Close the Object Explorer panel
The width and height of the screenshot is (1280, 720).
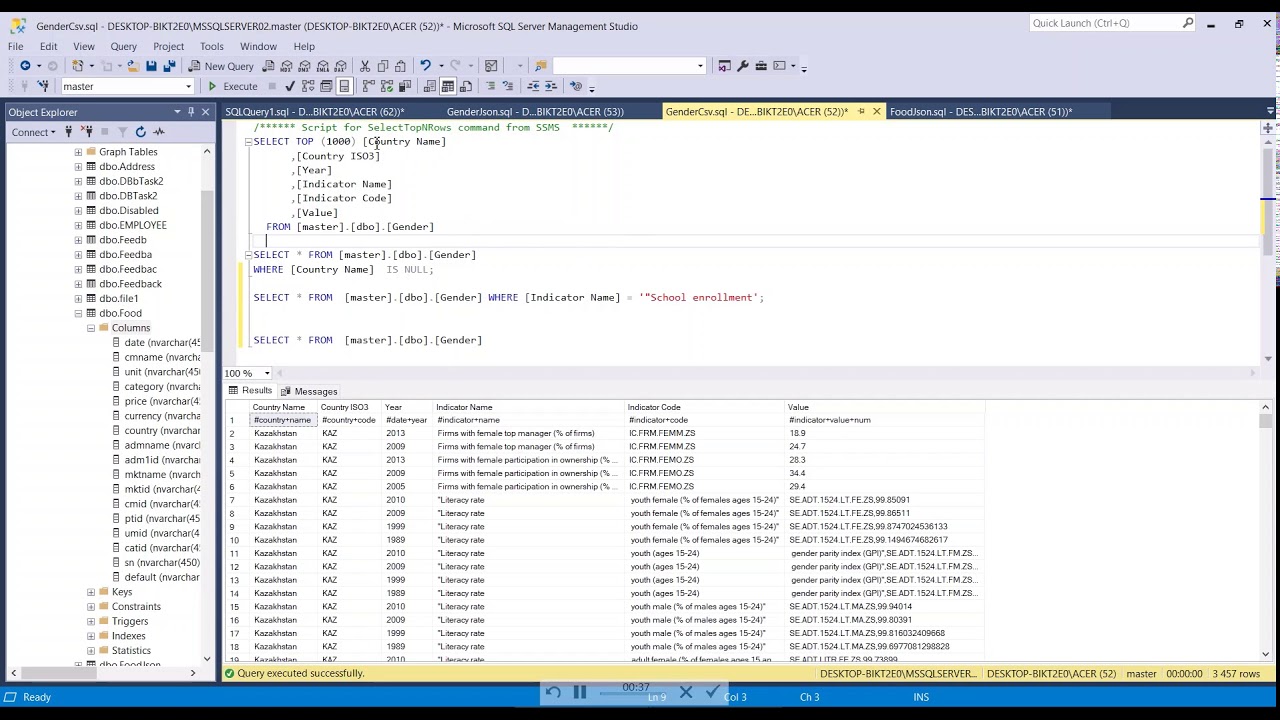coord(205,112)
